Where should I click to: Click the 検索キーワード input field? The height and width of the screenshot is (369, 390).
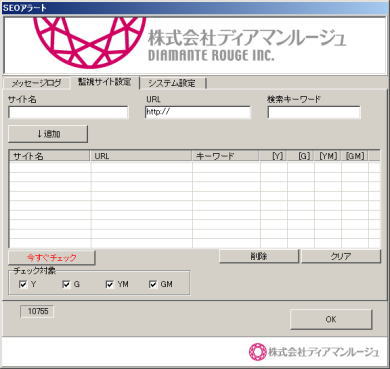[x=314, y=112]
